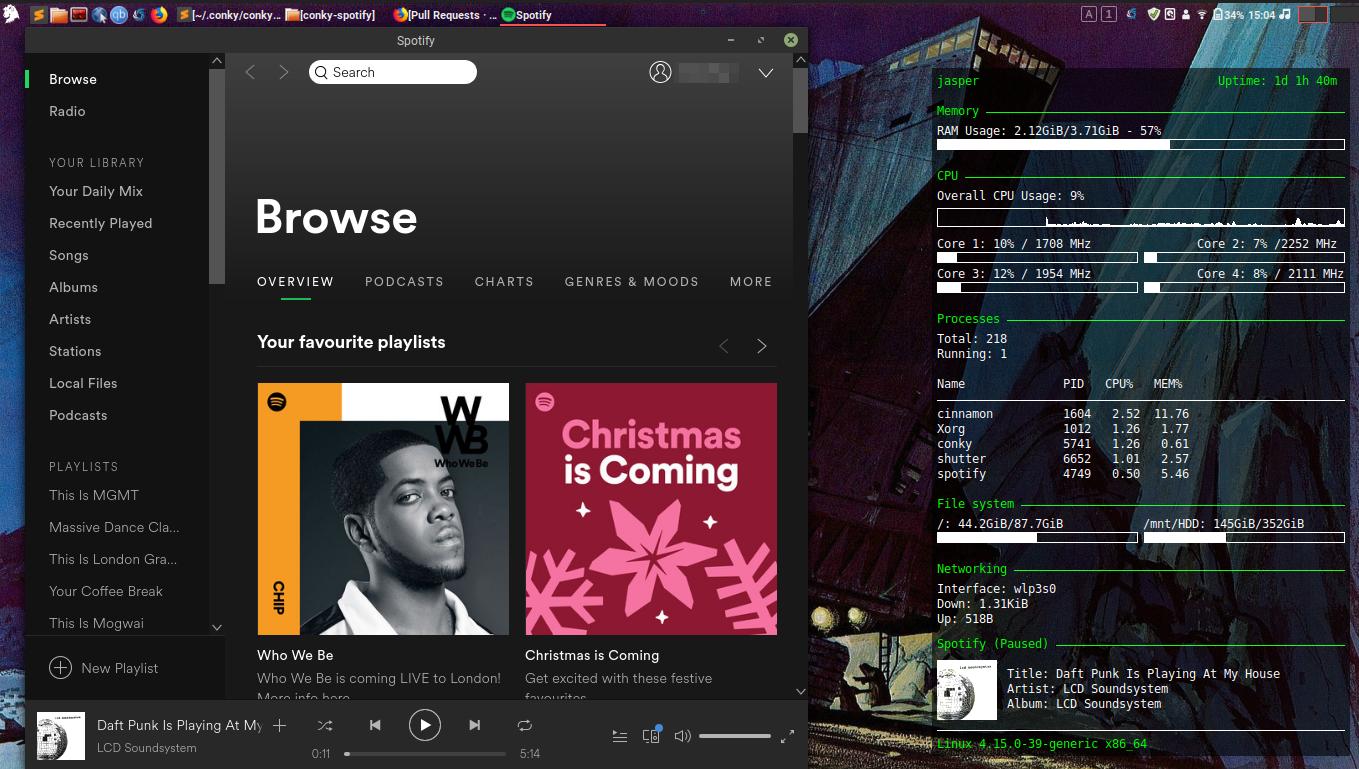The height and width of the screenshot is (769, 1359).
Task: Toggle repeat mode in the player bar
Action: coord(525,725)
